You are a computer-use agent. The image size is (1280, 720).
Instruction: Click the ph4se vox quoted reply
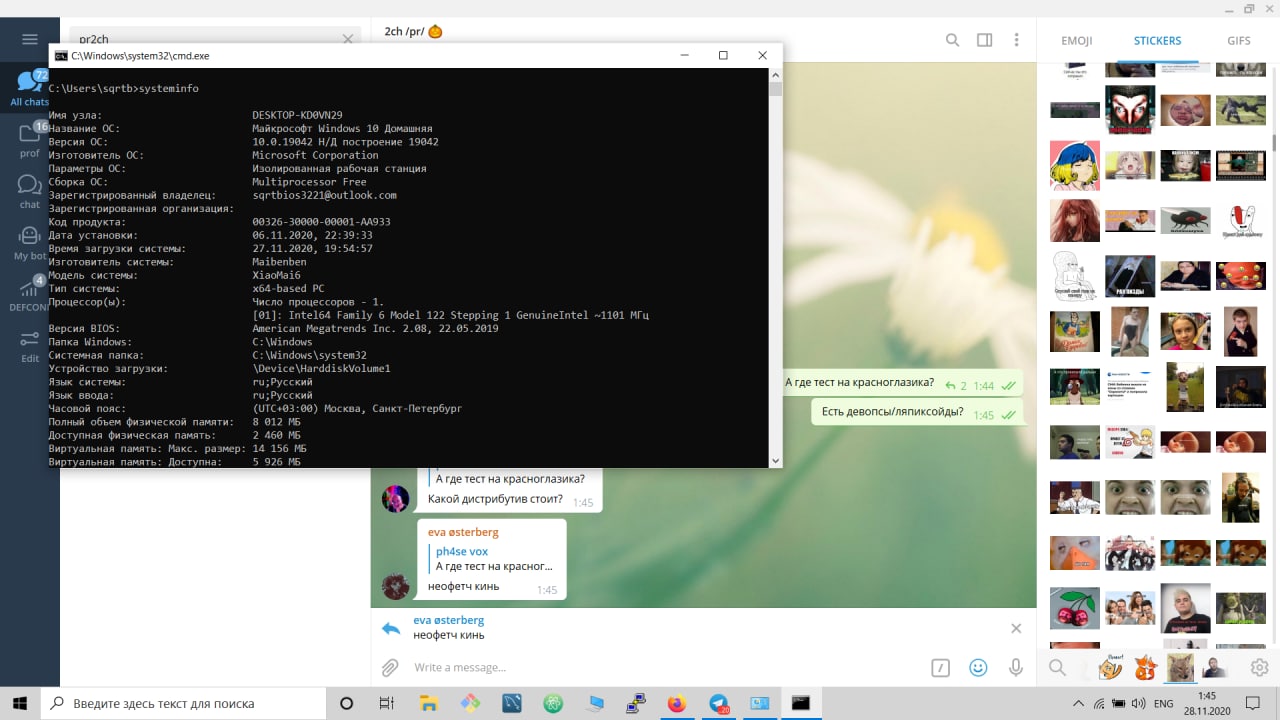494,559
